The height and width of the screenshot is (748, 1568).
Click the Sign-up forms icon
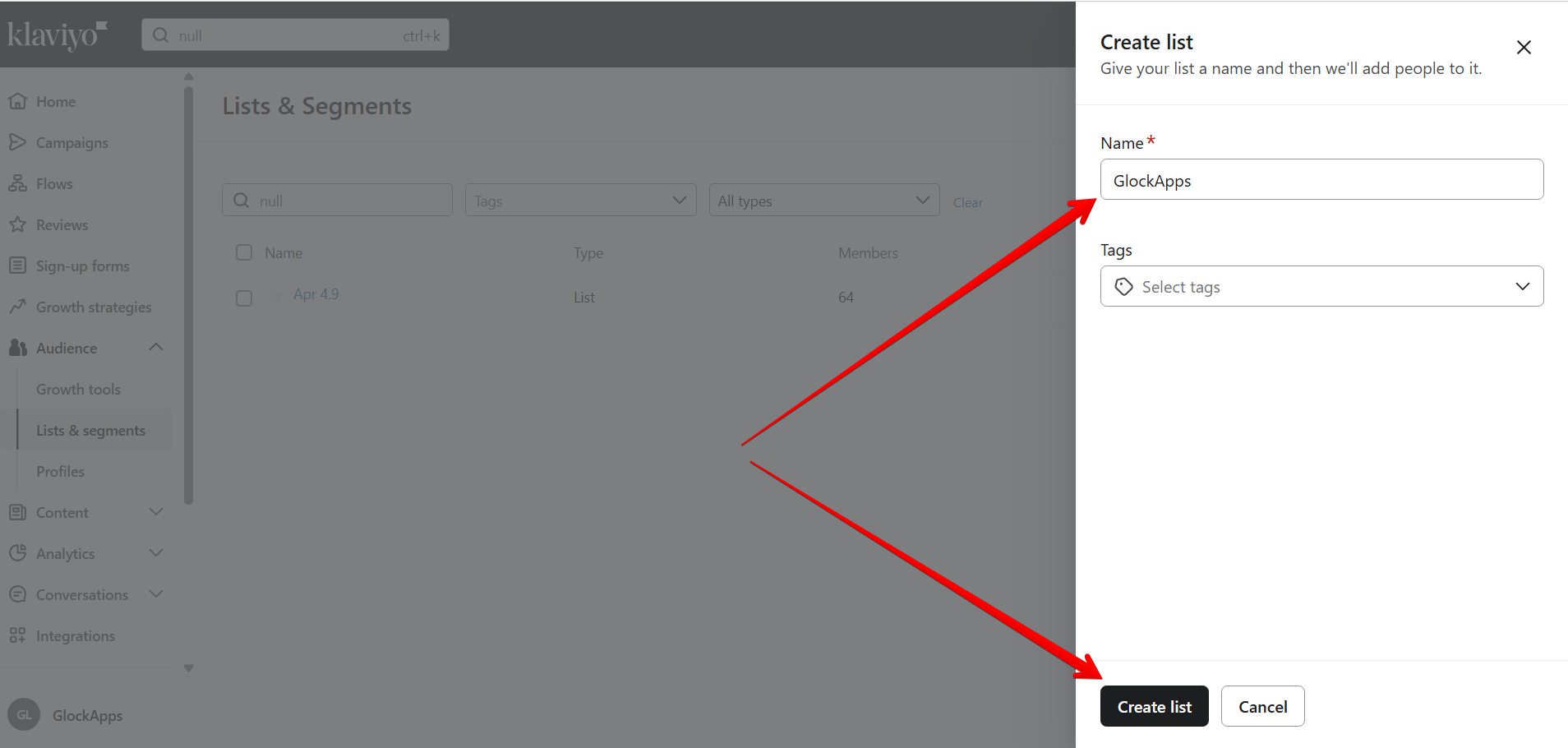pos(17,265)
